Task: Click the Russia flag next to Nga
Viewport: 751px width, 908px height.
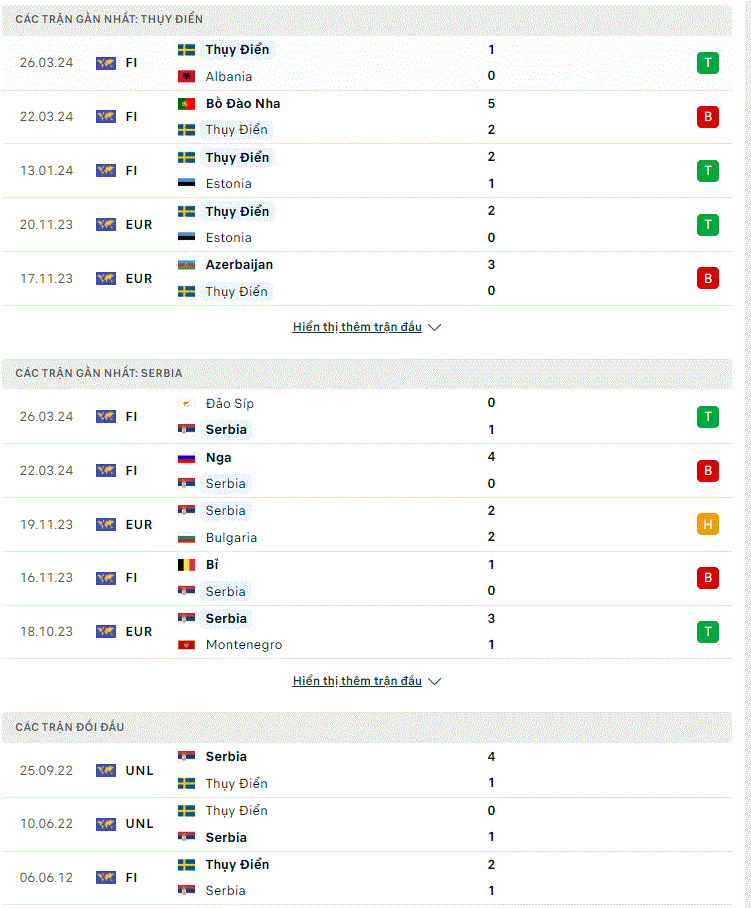Action: [186, 458]
